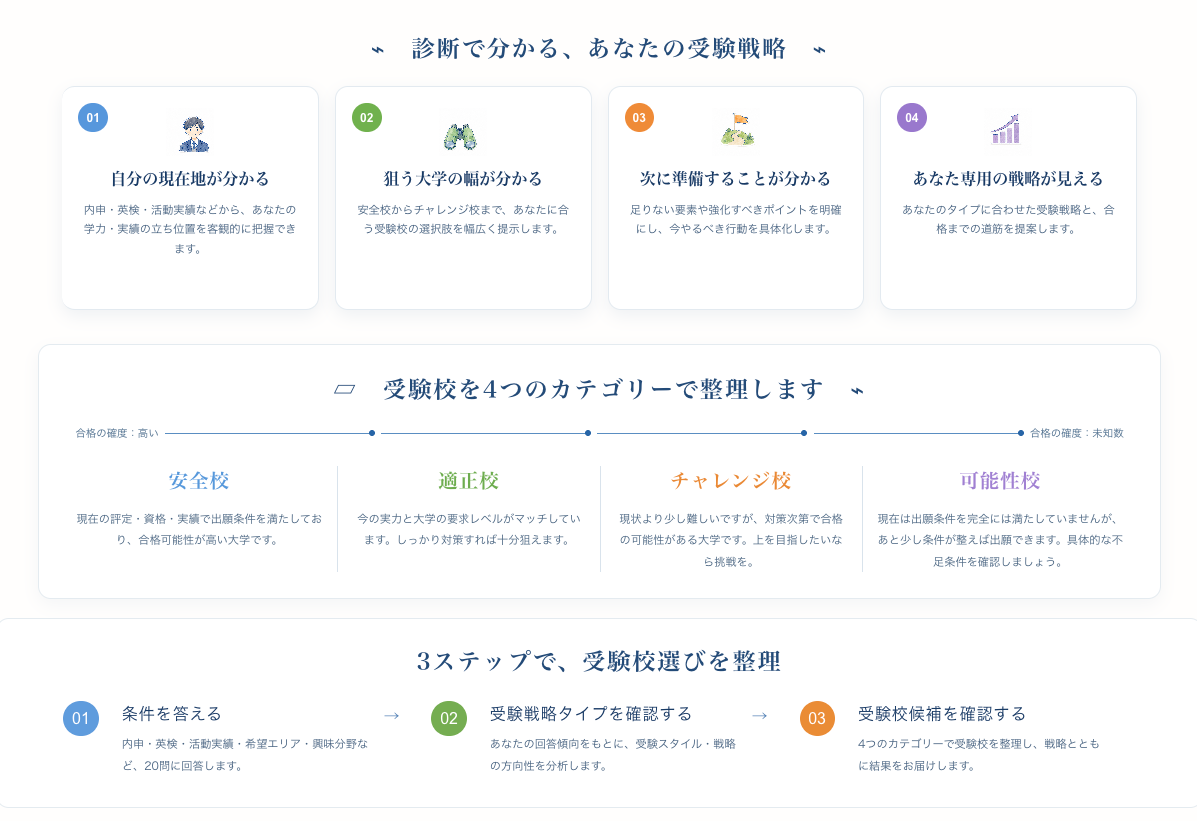Select the 適正校 category heading
This screenshot has height=821, width=1197.
pos(469,480)
